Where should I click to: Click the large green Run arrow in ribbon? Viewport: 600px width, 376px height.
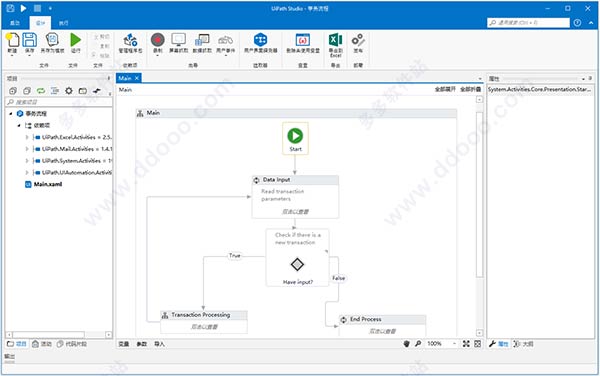[x=75, y=40]
